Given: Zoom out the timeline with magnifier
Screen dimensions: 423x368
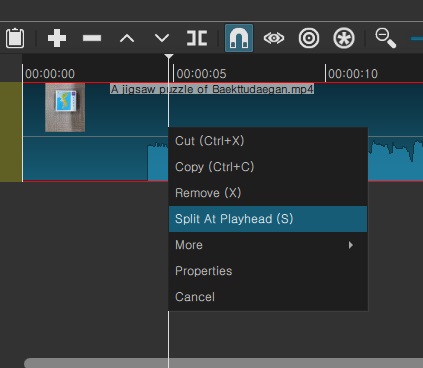Looking at the screenshot, I should click(386, 38).
